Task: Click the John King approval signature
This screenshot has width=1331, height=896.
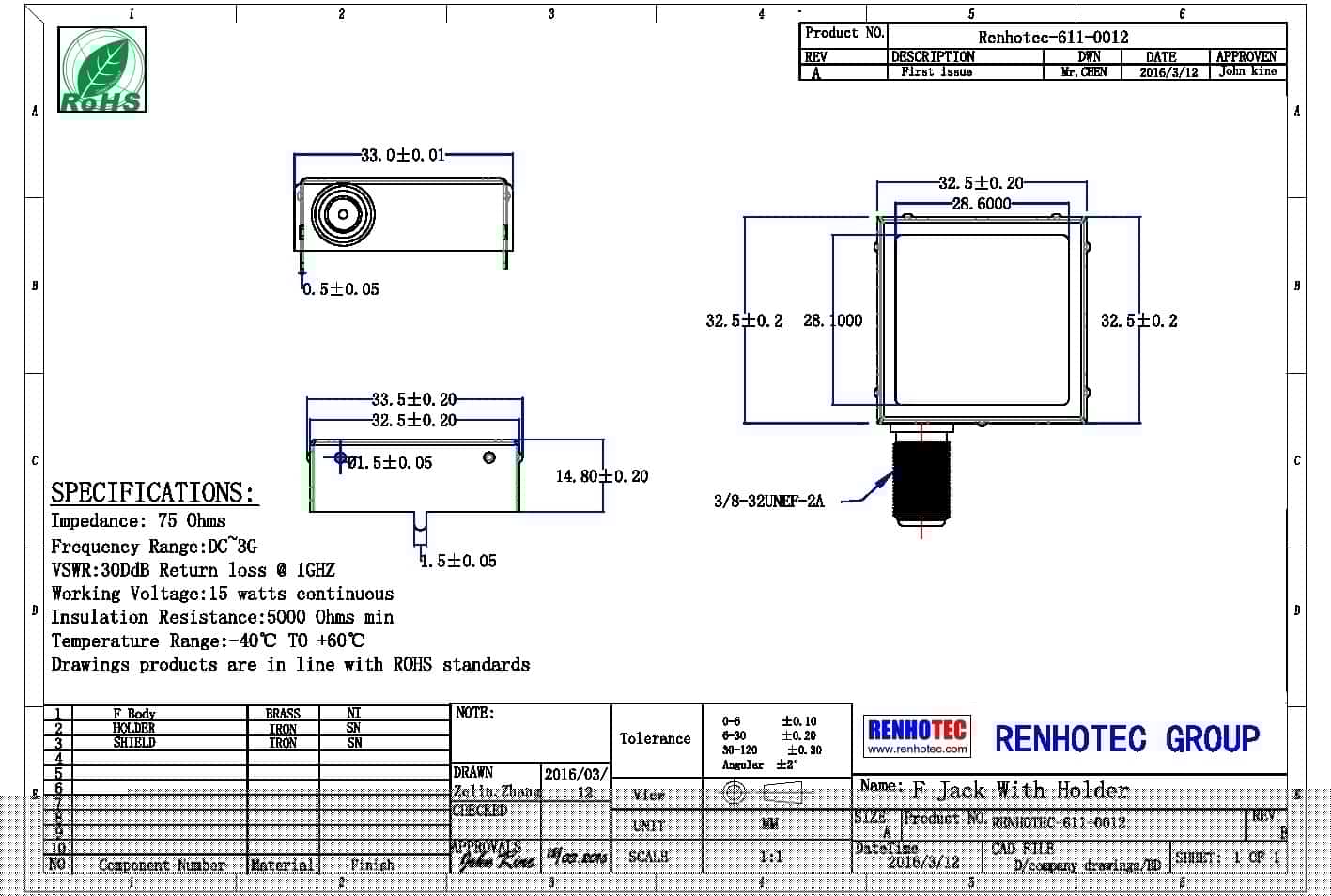Action: (x=495, y=858)
